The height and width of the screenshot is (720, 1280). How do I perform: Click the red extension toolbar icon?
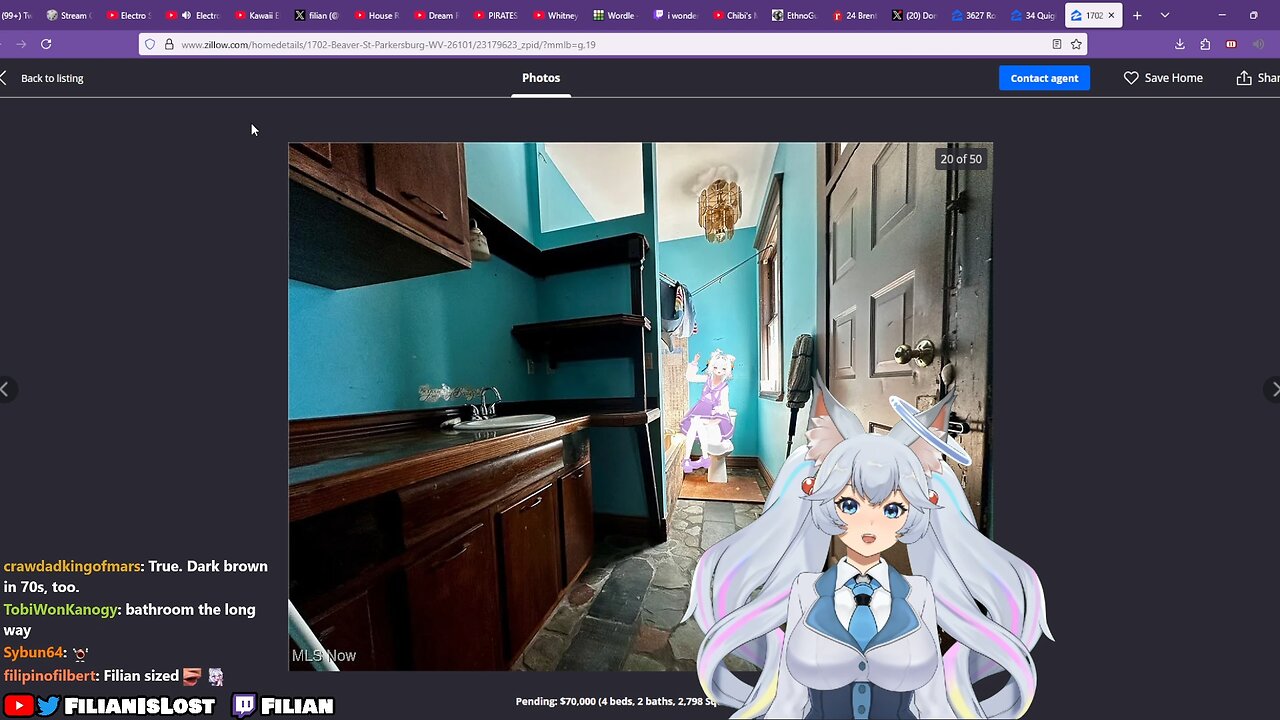(1231, 44)
